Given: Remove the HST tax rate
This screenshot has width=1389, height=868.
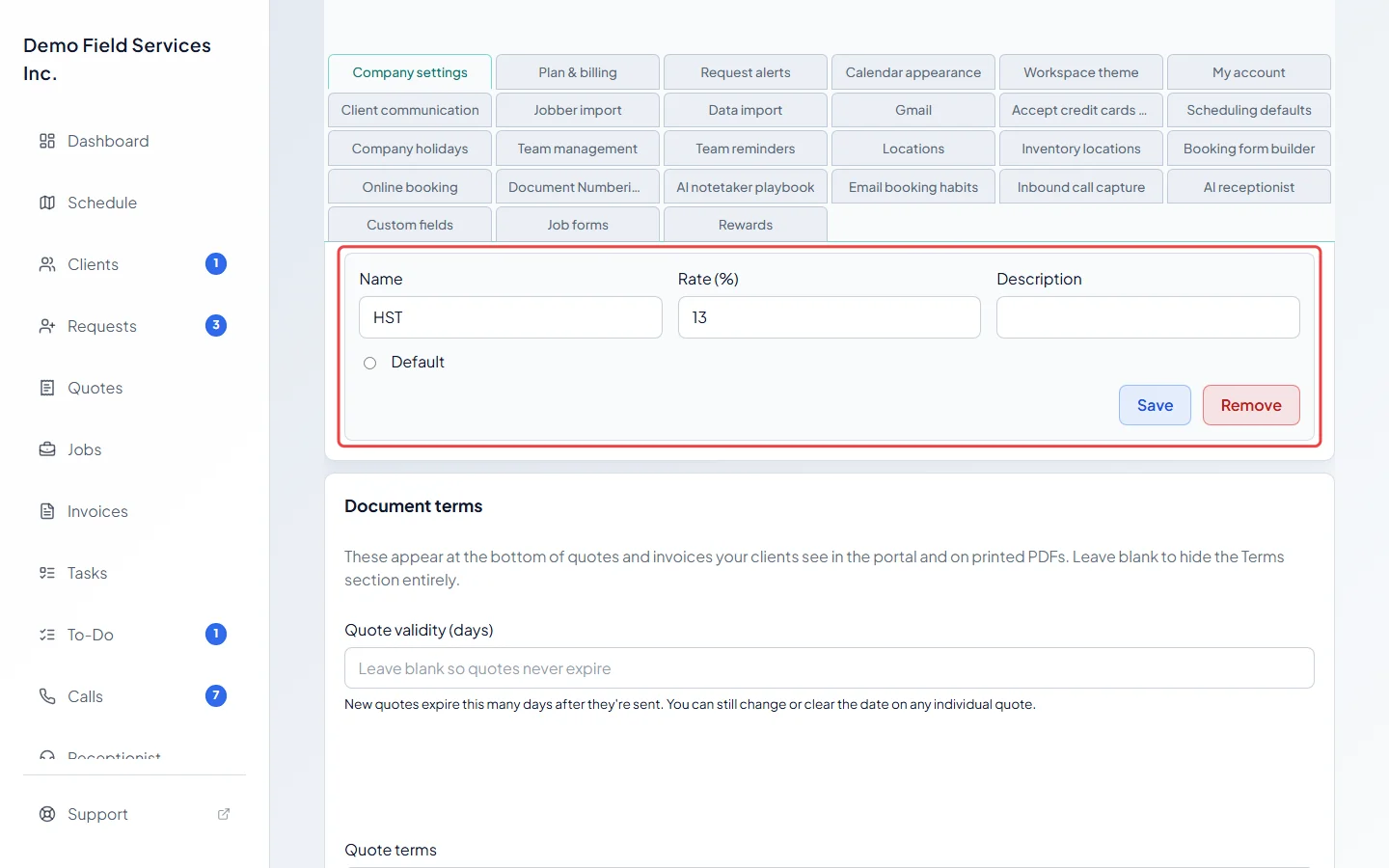Looking at the screenshot, I should click(1251, 405).
